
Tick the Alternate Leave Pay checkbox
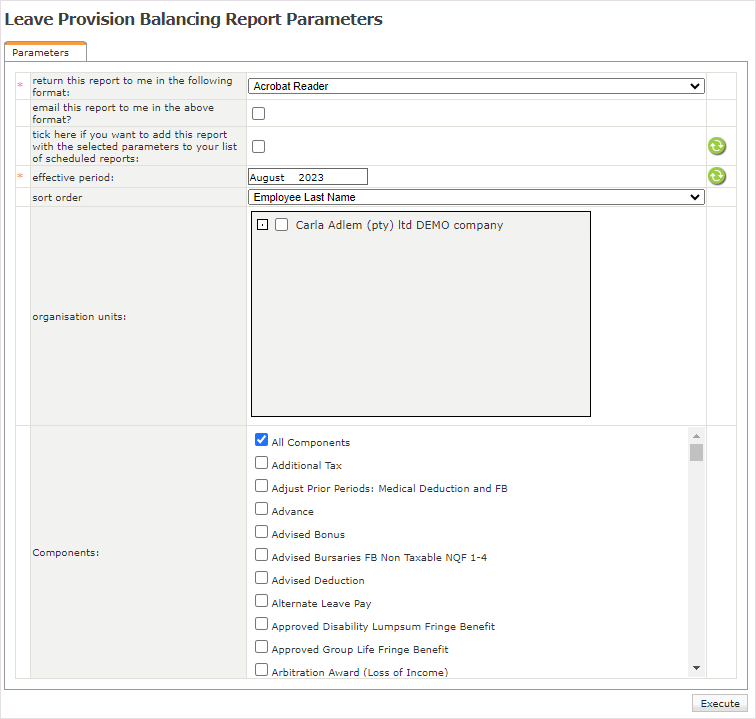tap(261, 601)
